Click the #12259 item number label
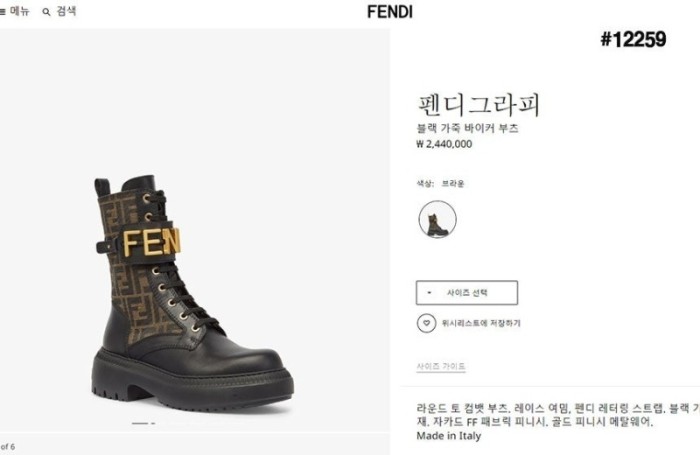 point(633,40)
